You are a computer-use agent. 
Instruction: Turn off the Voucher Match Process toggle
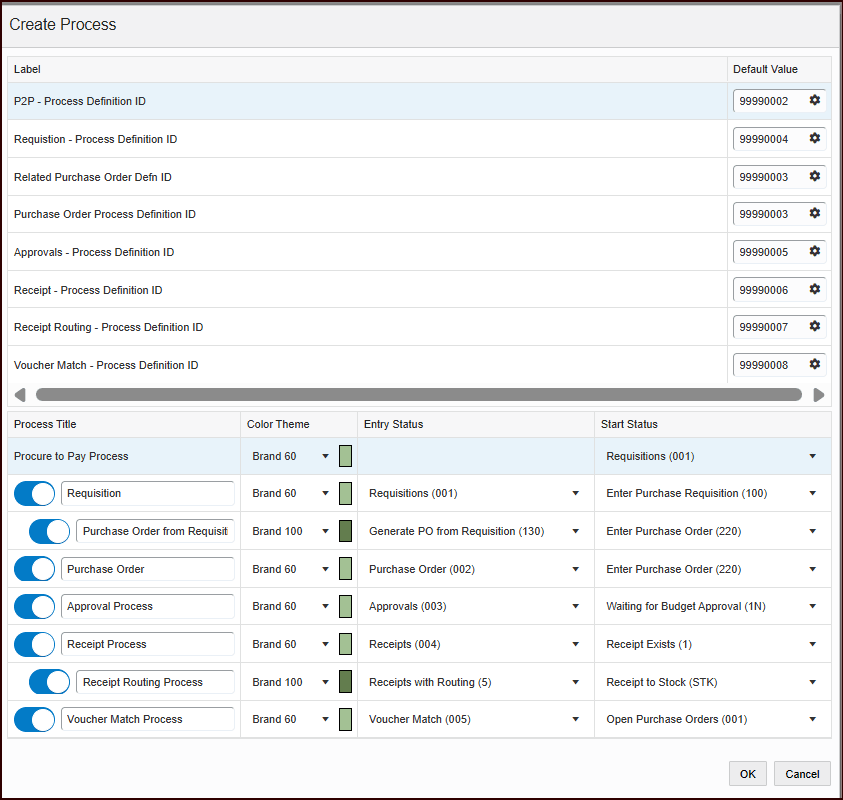click(34, 719)
